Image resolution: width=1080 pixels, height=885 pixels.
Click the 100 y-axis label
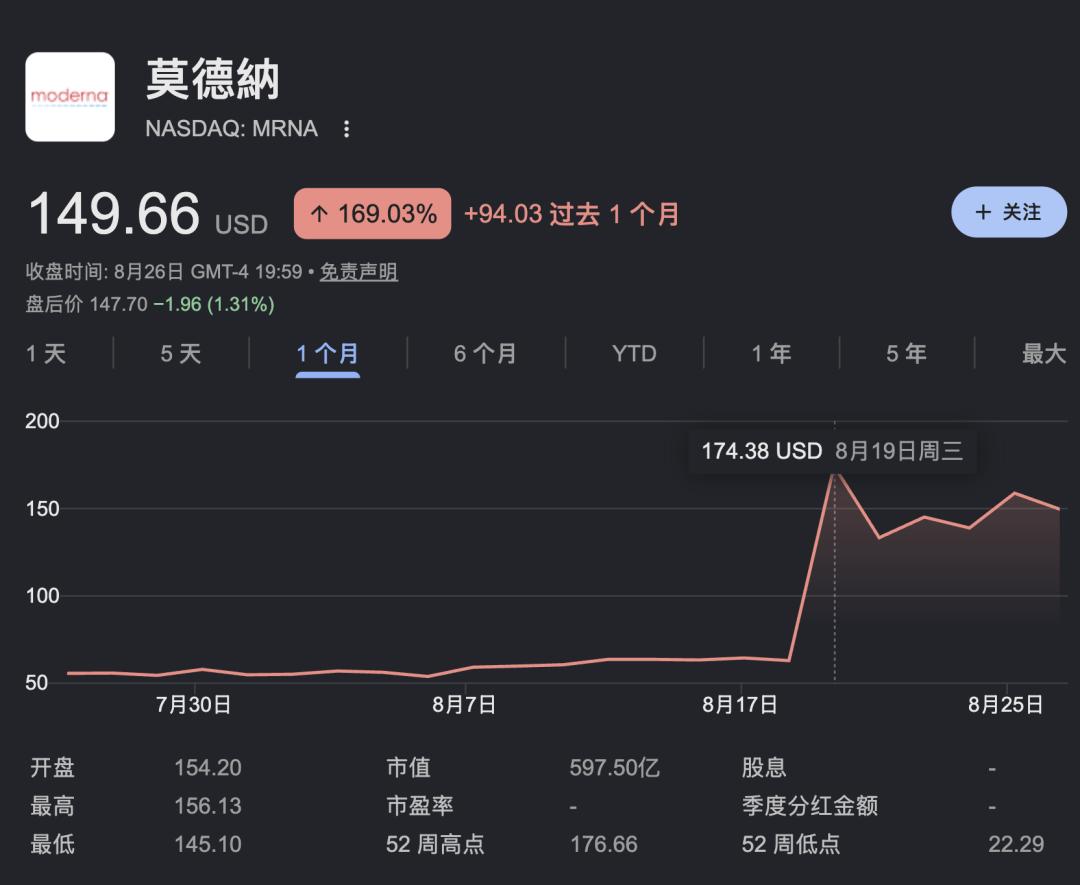click(42, 596)
